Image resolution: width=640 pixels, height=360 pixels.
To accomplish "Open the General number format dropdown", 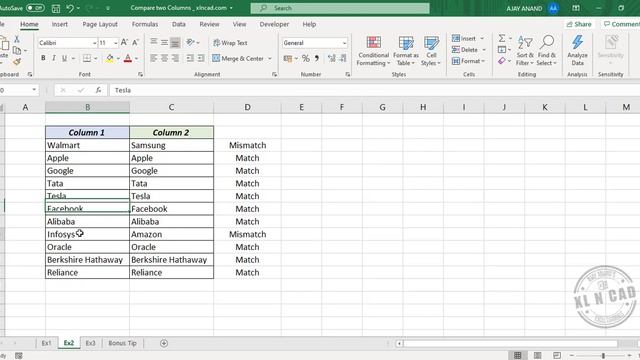I will pyautogui.click(x=344, y=43).
